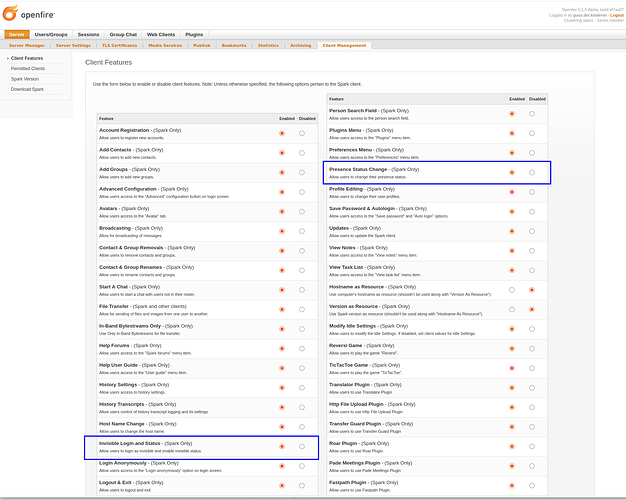The height and width of the screenshot is (500, 626).
Task: Open Statistics submenu
Action: 268,46
